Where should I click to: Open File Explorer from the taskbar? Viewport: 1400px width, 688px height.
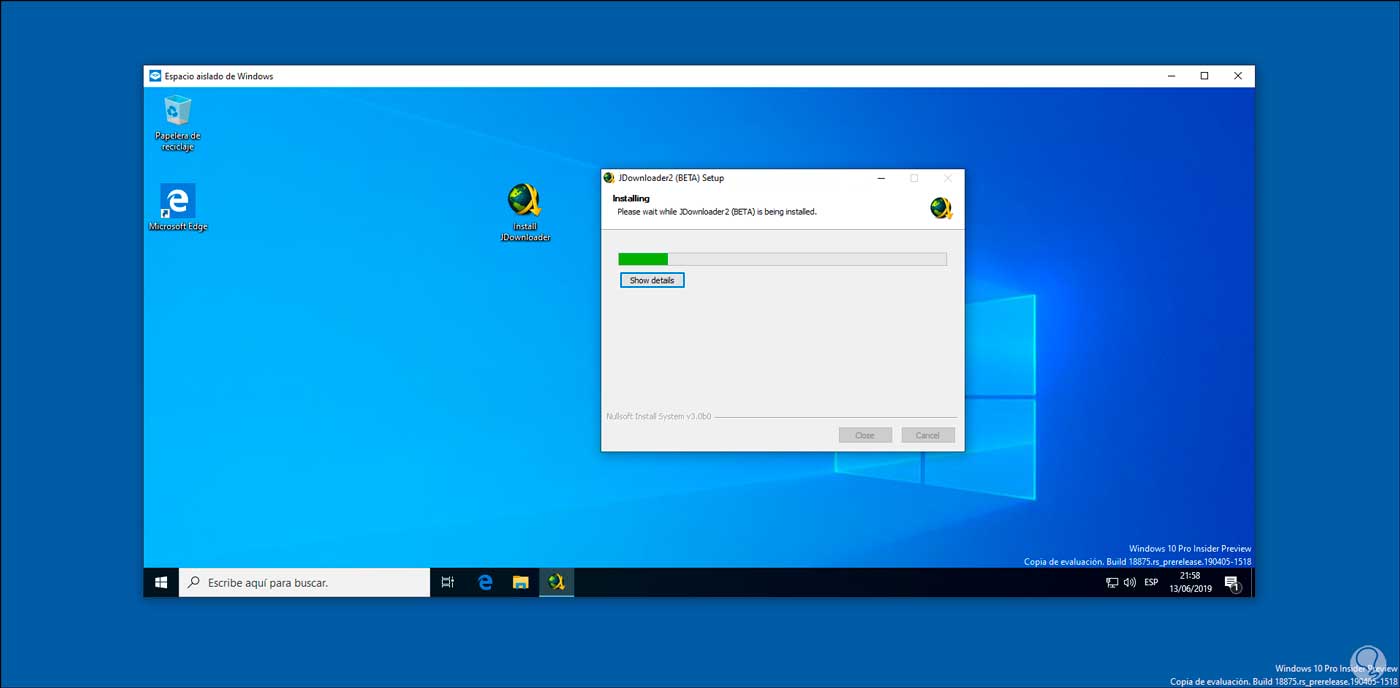pos(521,582)
